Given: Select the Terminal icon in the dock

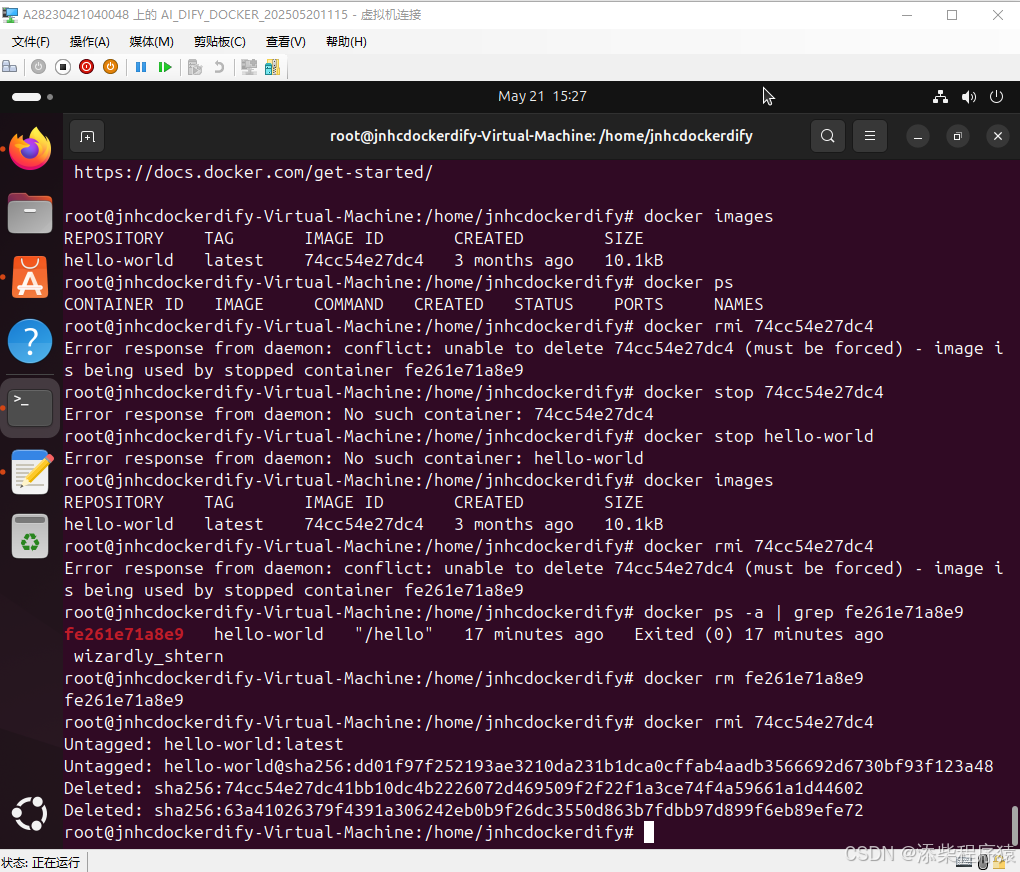Looking at the screenshot, I should click(x=30, y=407).
